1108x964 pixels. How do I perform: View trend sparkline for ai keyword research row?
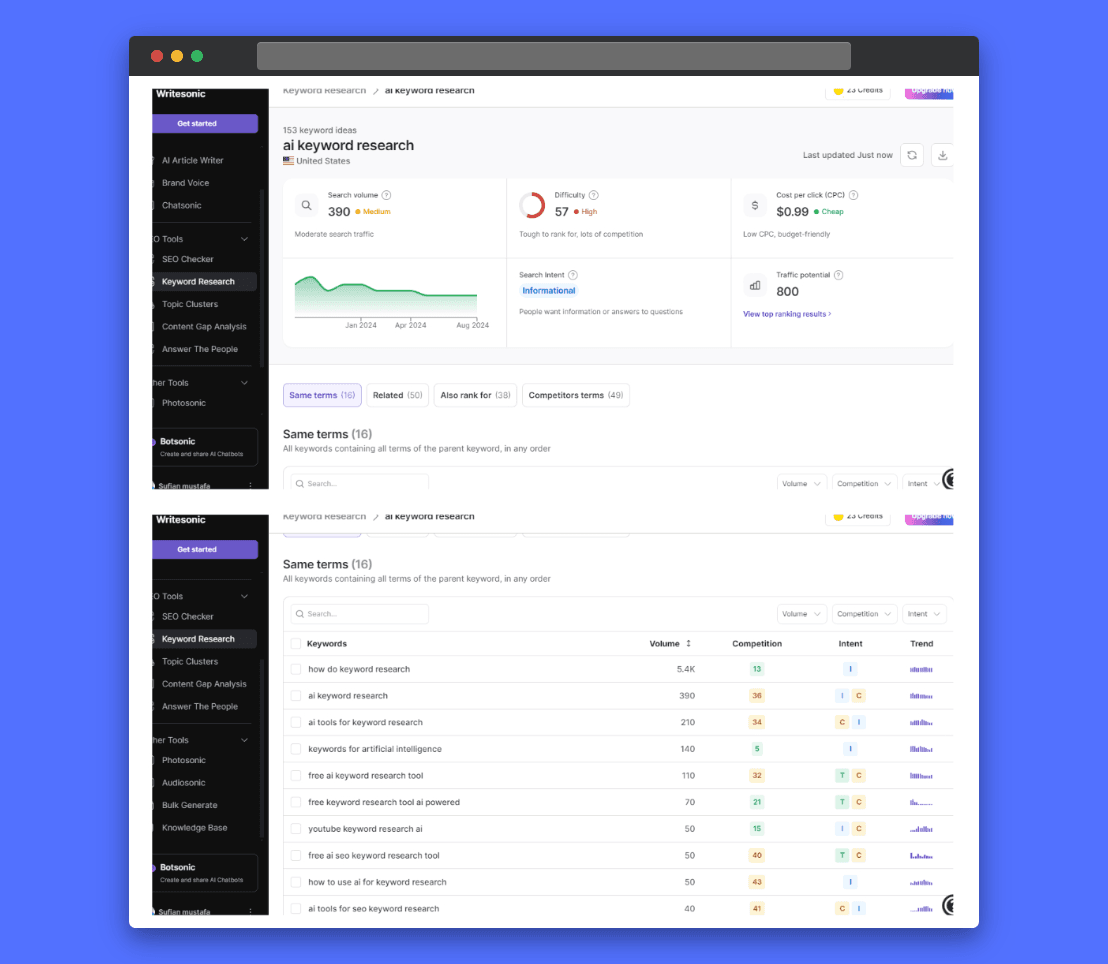pos(921,695)
